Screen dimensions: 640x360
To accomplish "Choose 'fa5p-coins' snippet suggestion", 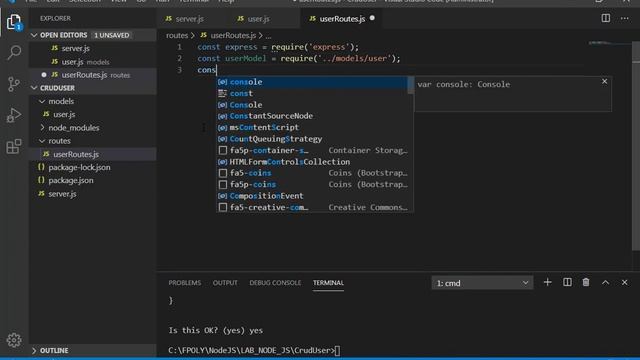I will tap(312, 184).
